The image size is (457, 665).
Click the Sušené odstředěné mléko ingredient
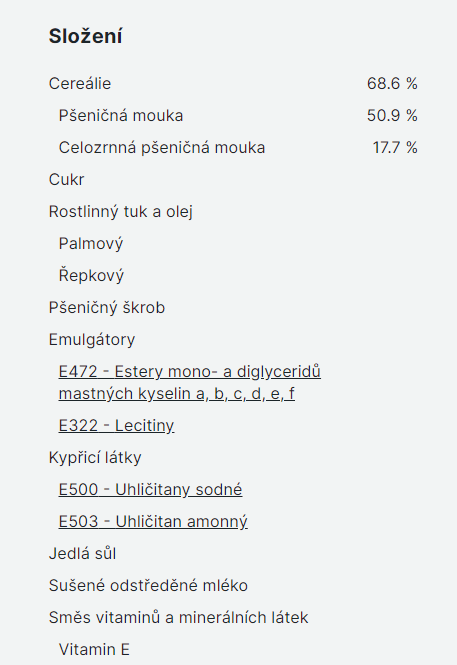148,586
